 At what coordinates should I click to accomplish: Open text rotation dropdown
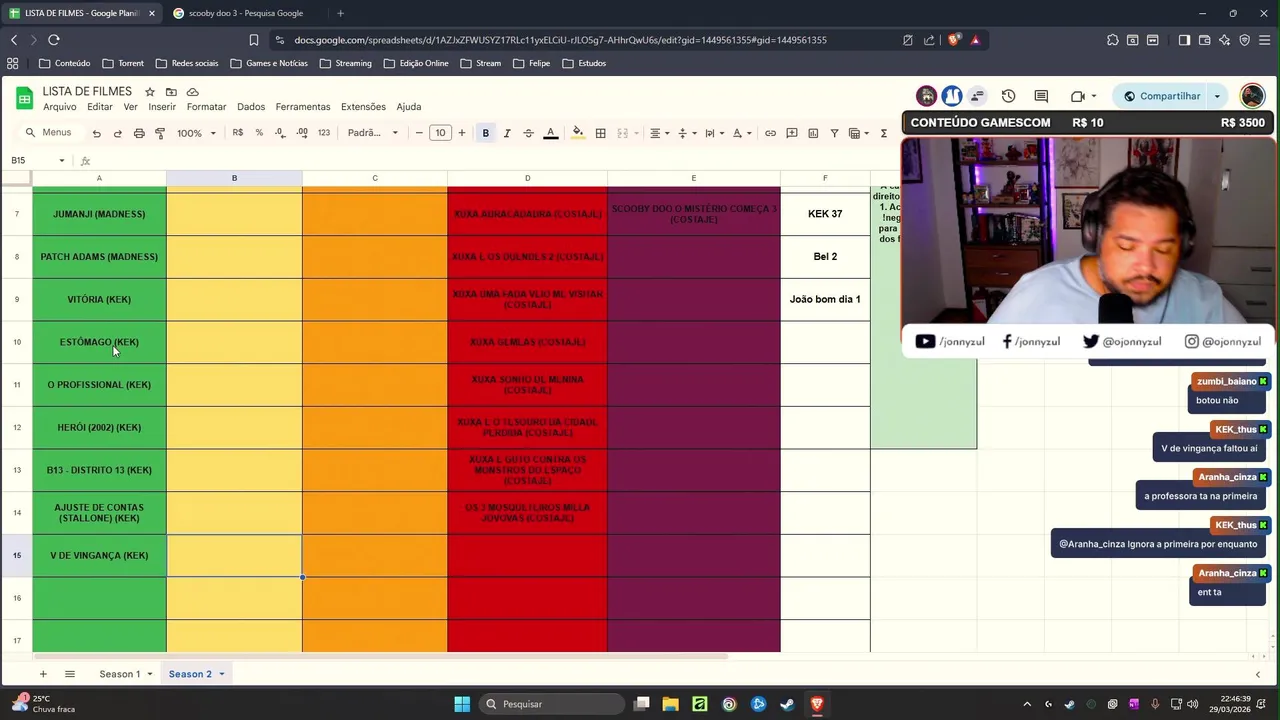tap(742, 133)
